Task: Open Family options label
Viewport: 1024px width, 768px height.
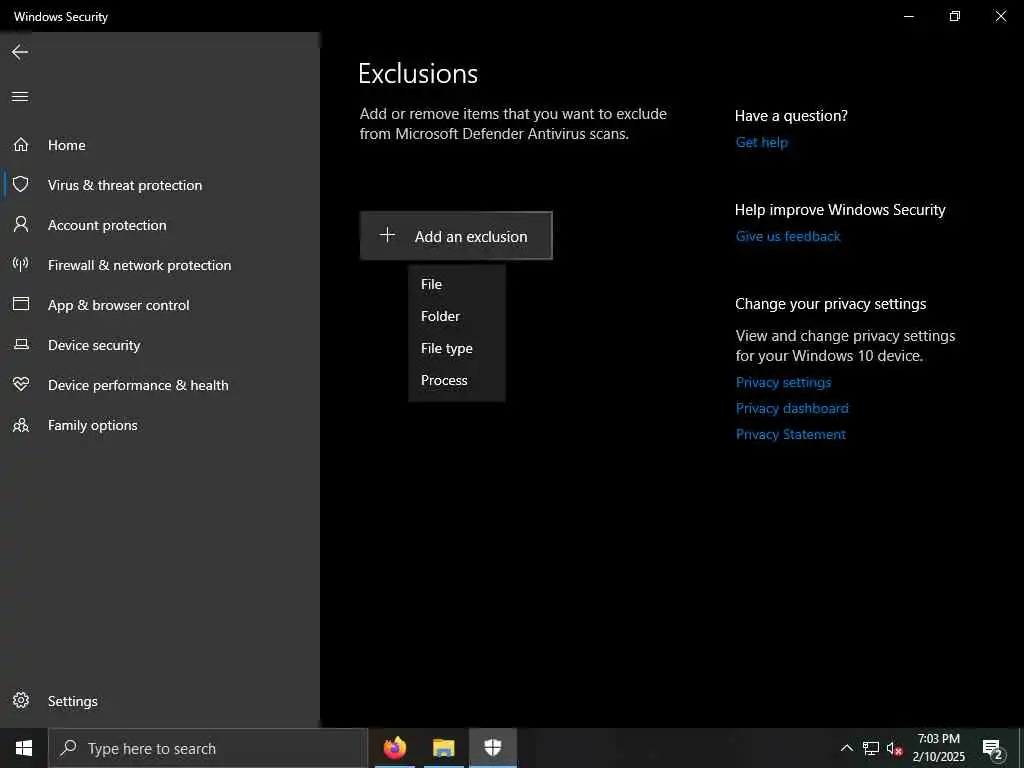Action: [93, 425]
